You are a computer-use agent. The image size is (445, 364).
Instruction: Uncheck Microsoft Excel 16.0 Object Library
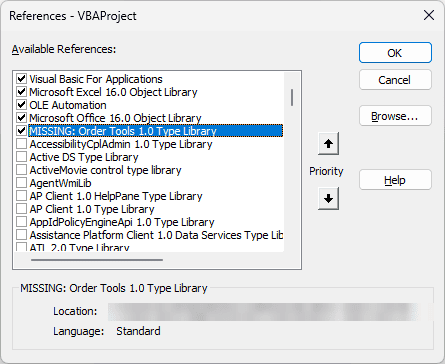[22, 92]
